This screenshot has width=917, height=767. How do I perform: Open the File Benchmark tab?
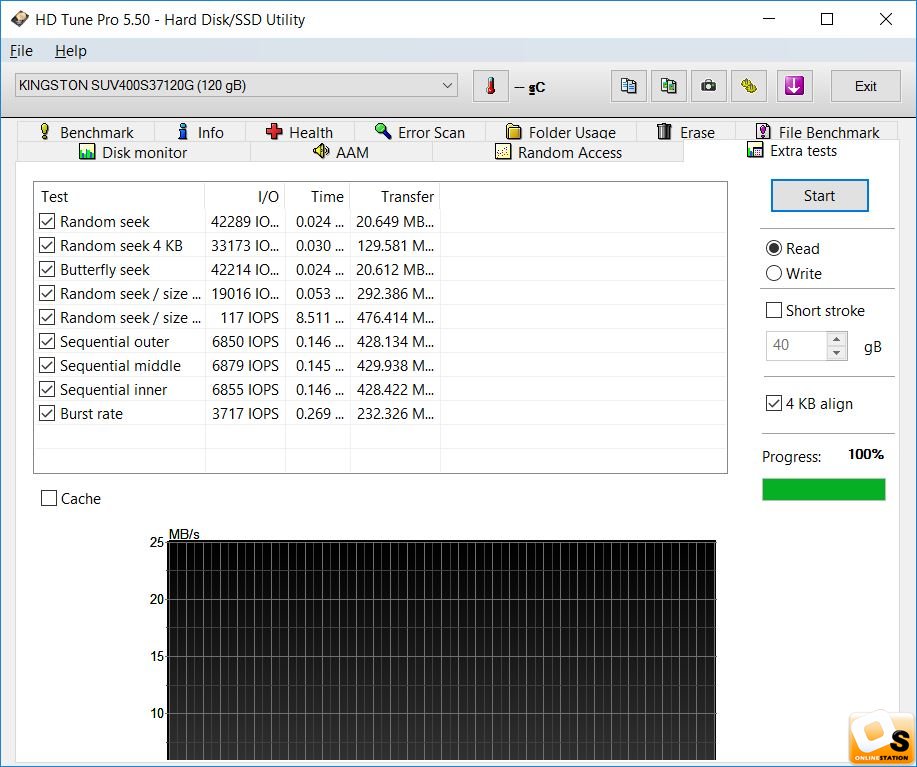[817, 132]
